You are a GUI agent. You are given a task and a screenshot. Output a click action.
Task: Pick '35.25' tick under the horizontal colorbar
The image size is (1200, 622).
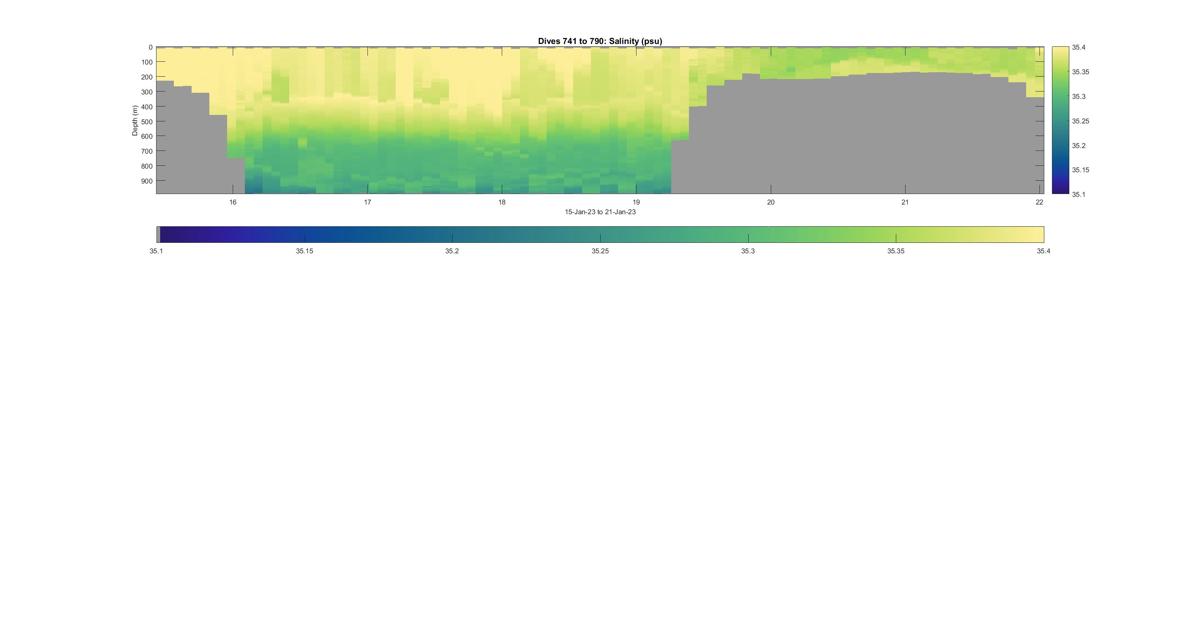[x=600, y=251]
